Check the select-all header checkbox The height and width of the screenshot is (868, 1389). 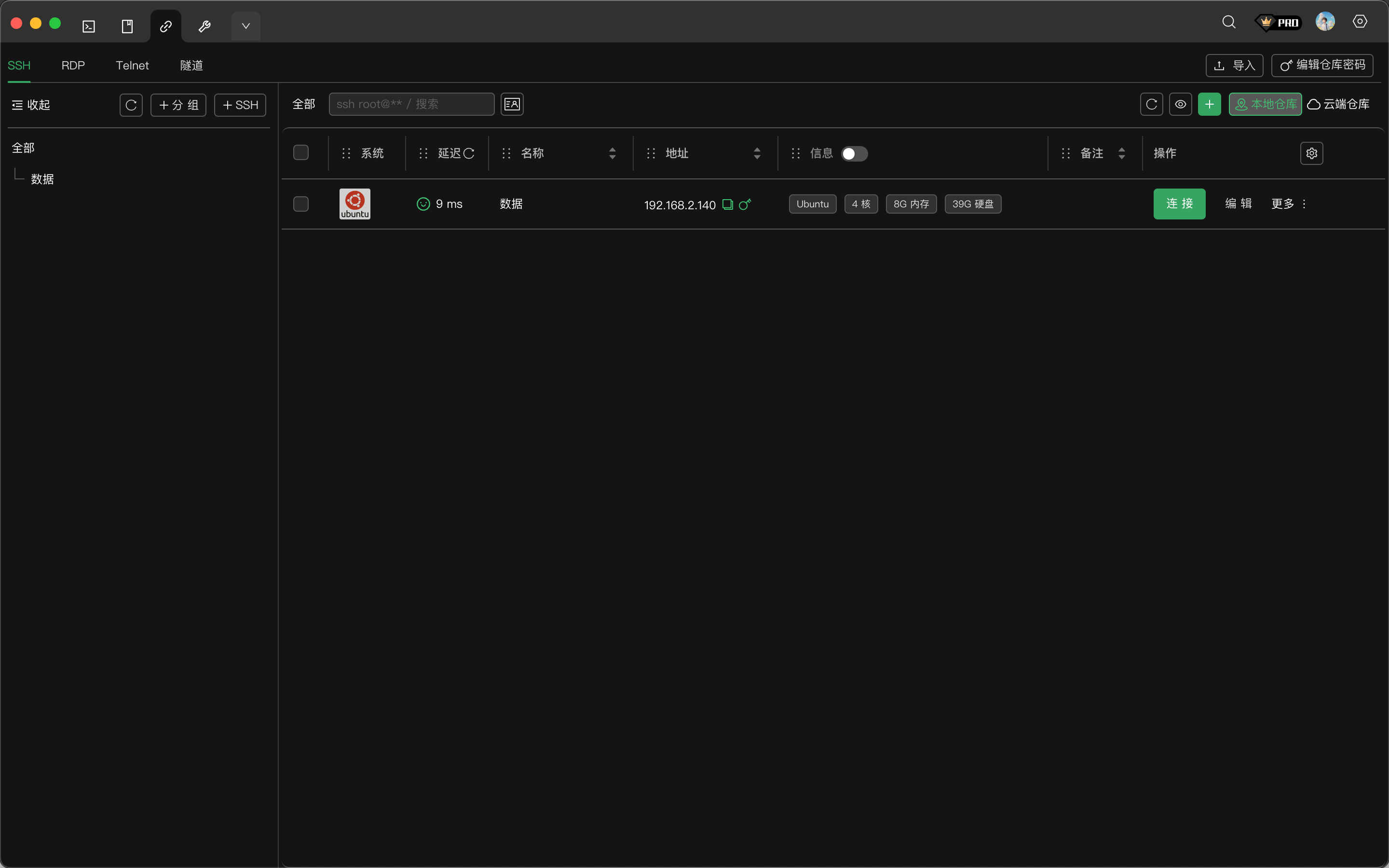tap(301, 153)
